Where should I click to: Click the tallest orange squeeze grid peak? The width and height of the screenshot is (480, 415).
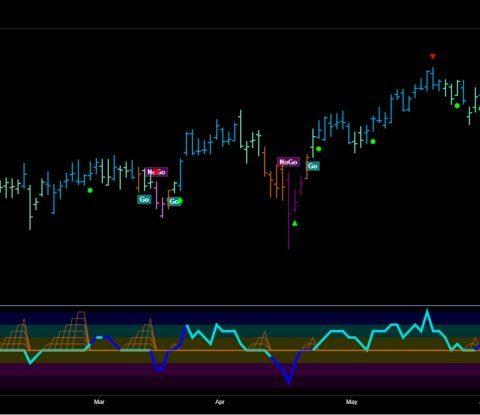[x=81, y=313]
